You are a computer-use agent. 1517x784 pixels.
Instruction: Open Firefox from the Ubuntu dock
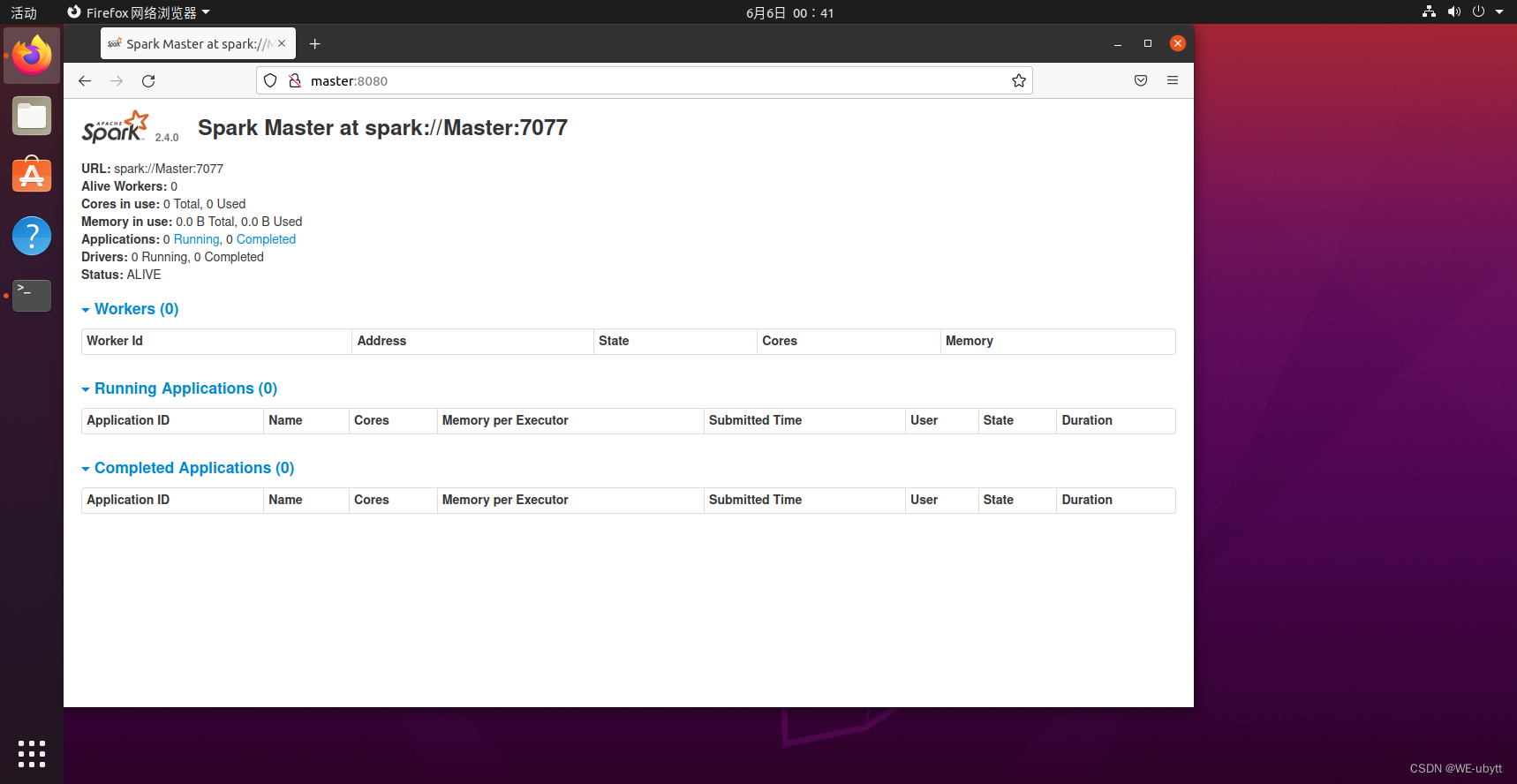tap(32, 56)
